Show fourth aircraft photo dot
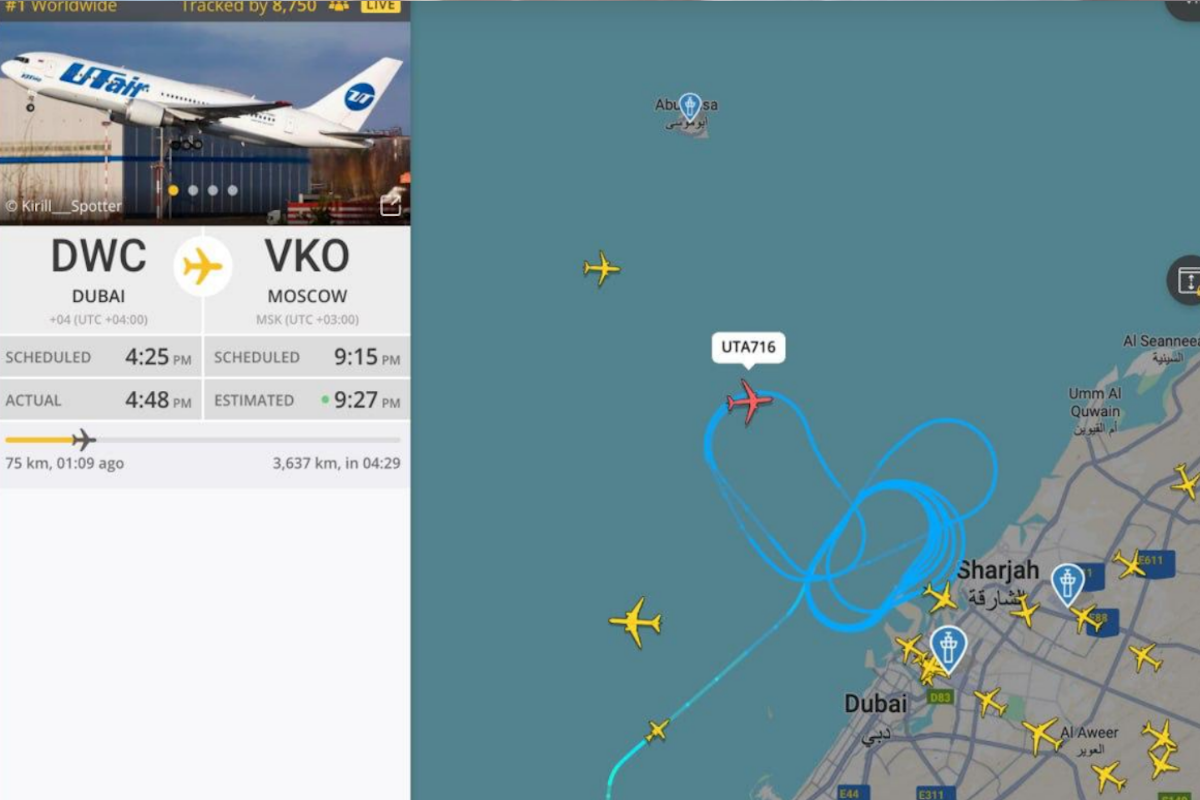Viewport: 1200px width, 800px height. tap(232, 190)
